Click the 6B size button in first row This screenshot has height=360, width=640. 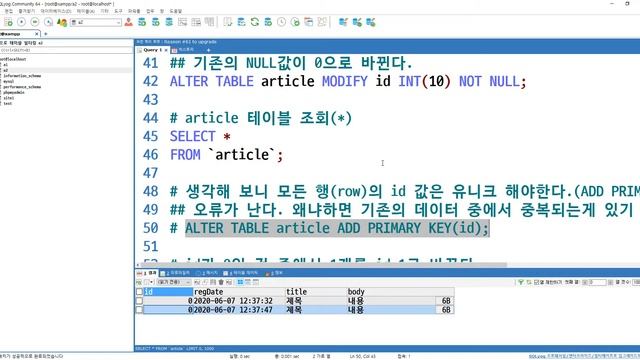(x=445, y=301)
